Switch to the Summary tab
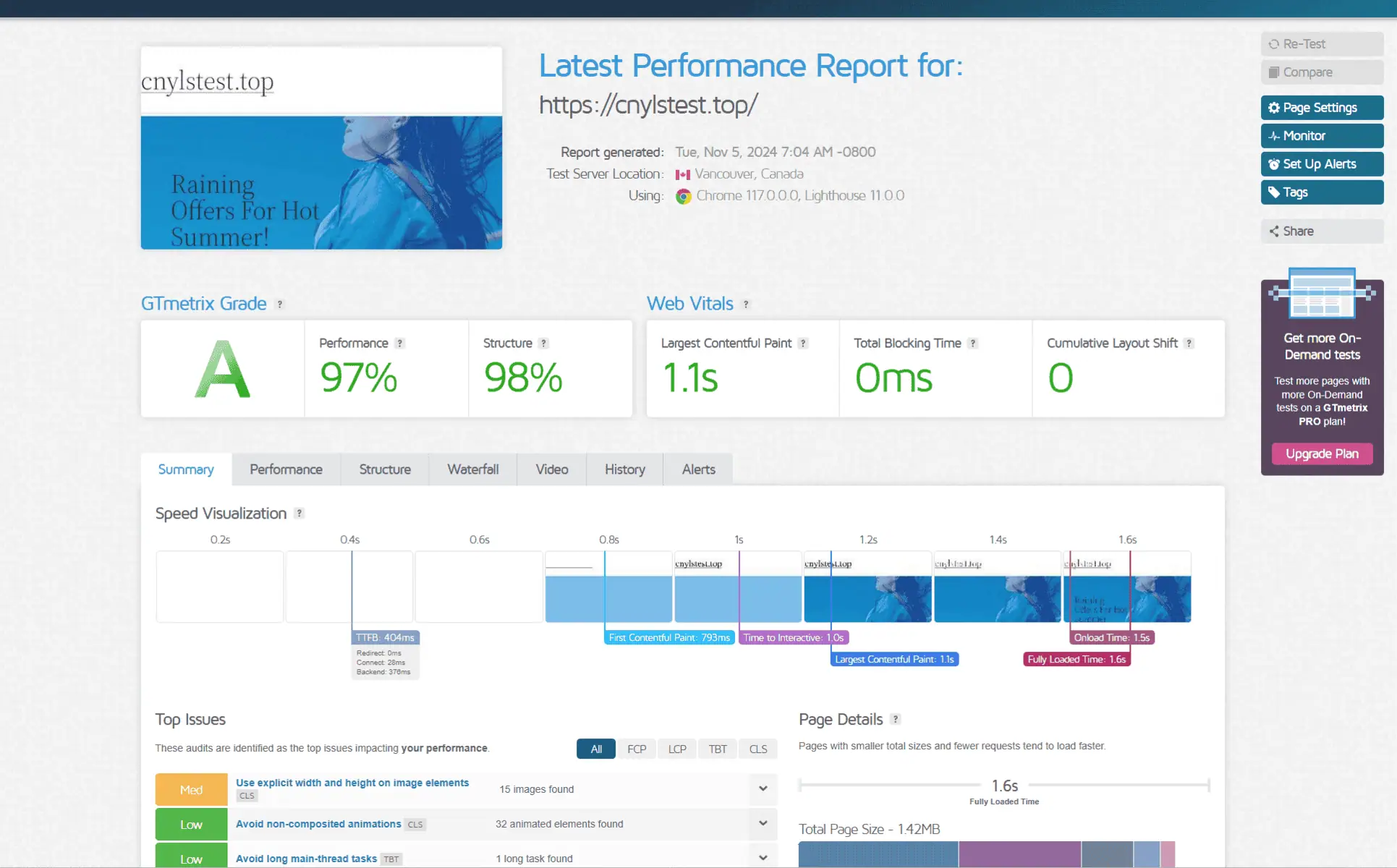1397x868 pixels. click(x=186, y=469)
